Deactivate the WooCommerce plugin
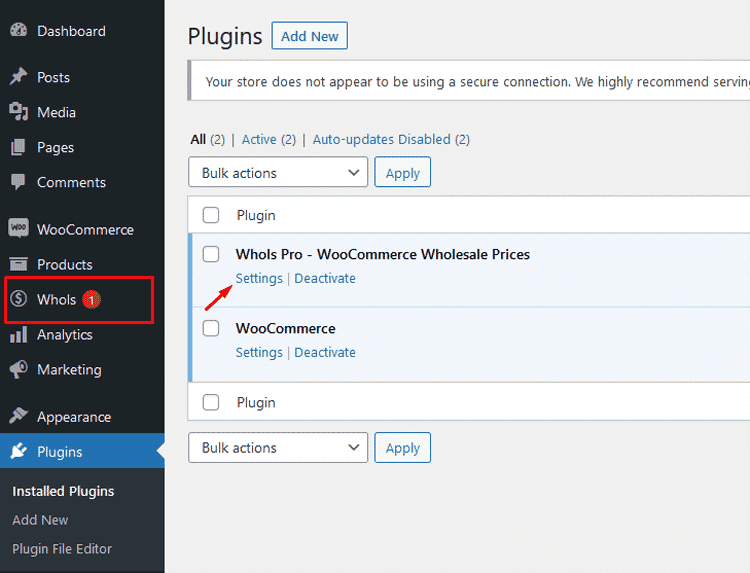The height and width of the screenshot is (573, 750). point(325,353)
